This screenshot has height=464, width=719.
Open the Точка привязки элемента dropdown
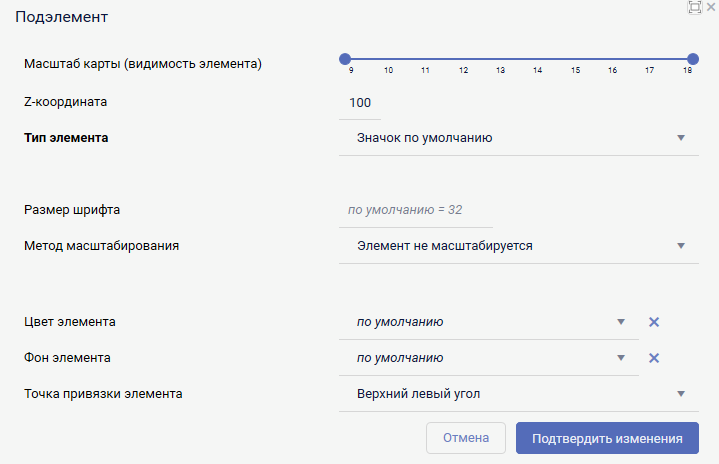tap(518, 394)
